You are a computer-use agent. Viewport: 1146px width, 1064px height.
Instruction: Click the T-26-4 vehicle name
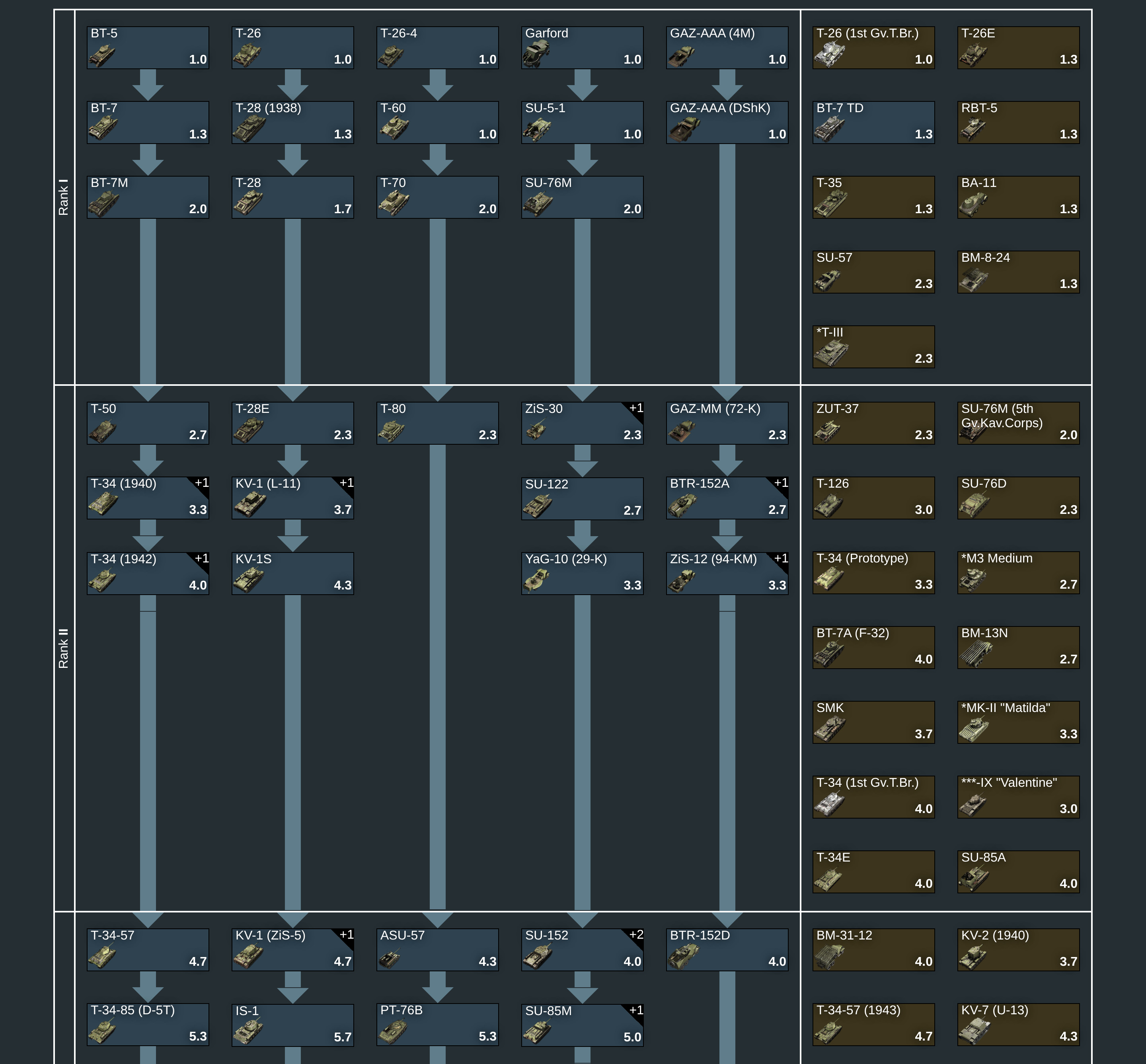[x=398, y=33]
